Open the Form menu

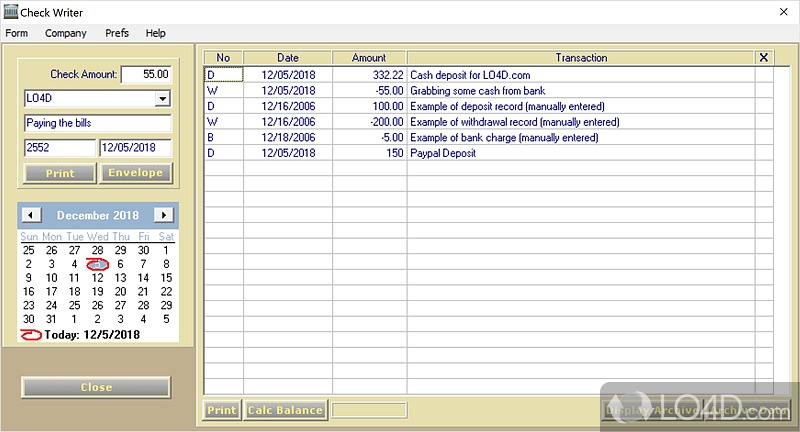[16, 33]
